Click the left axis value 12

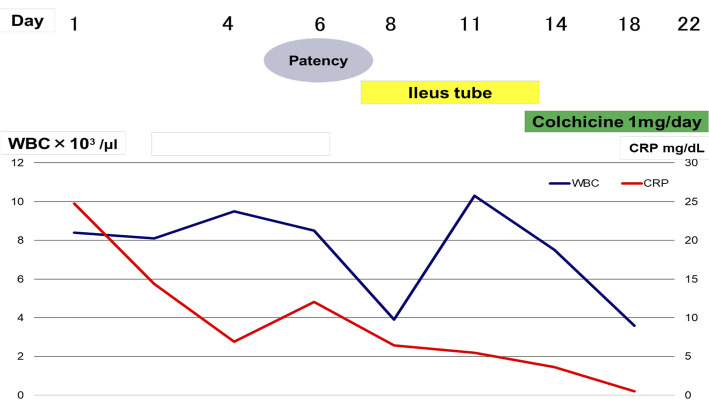coord(18,163)
